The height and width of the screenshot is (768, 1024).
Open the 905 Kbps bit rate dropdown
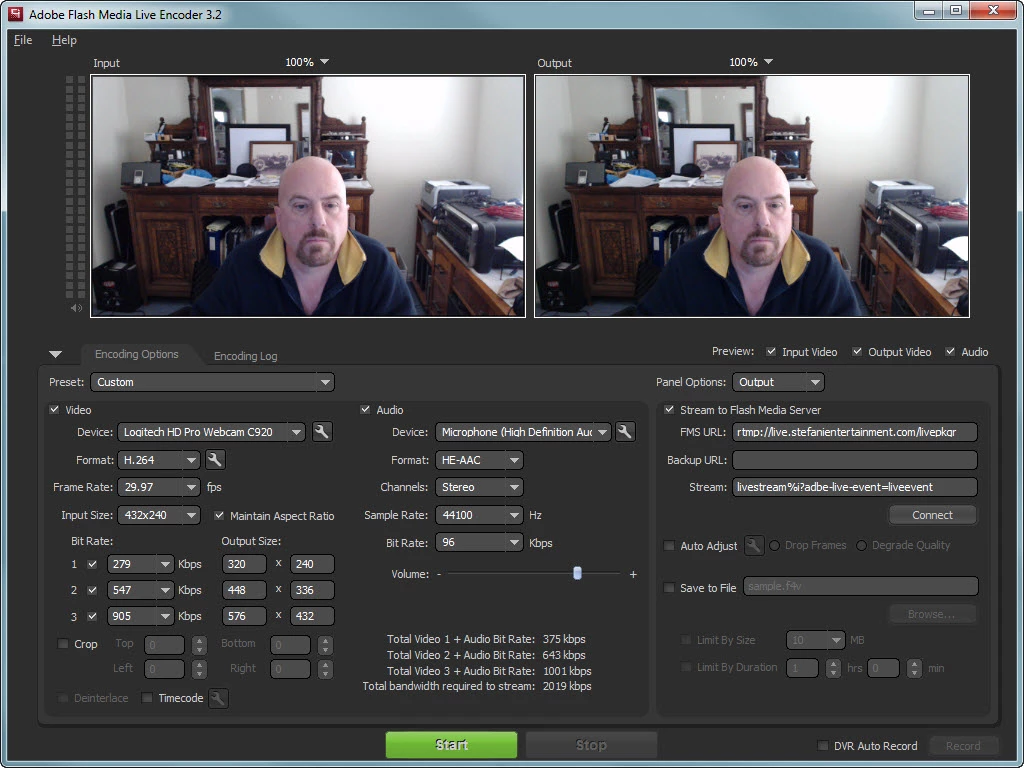click(140, 616)
